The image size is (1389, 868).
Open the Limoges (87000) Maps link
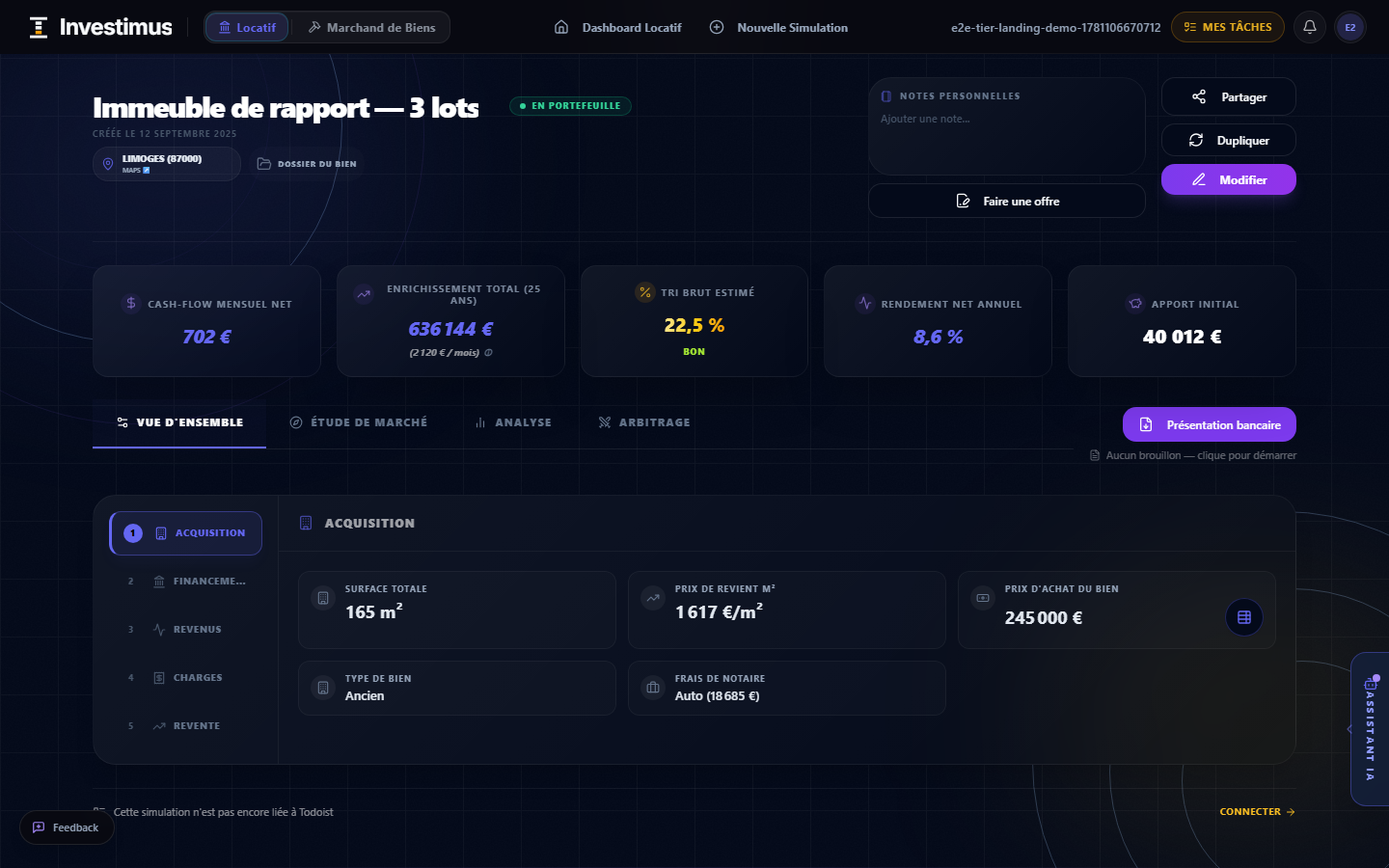point(167,164)
